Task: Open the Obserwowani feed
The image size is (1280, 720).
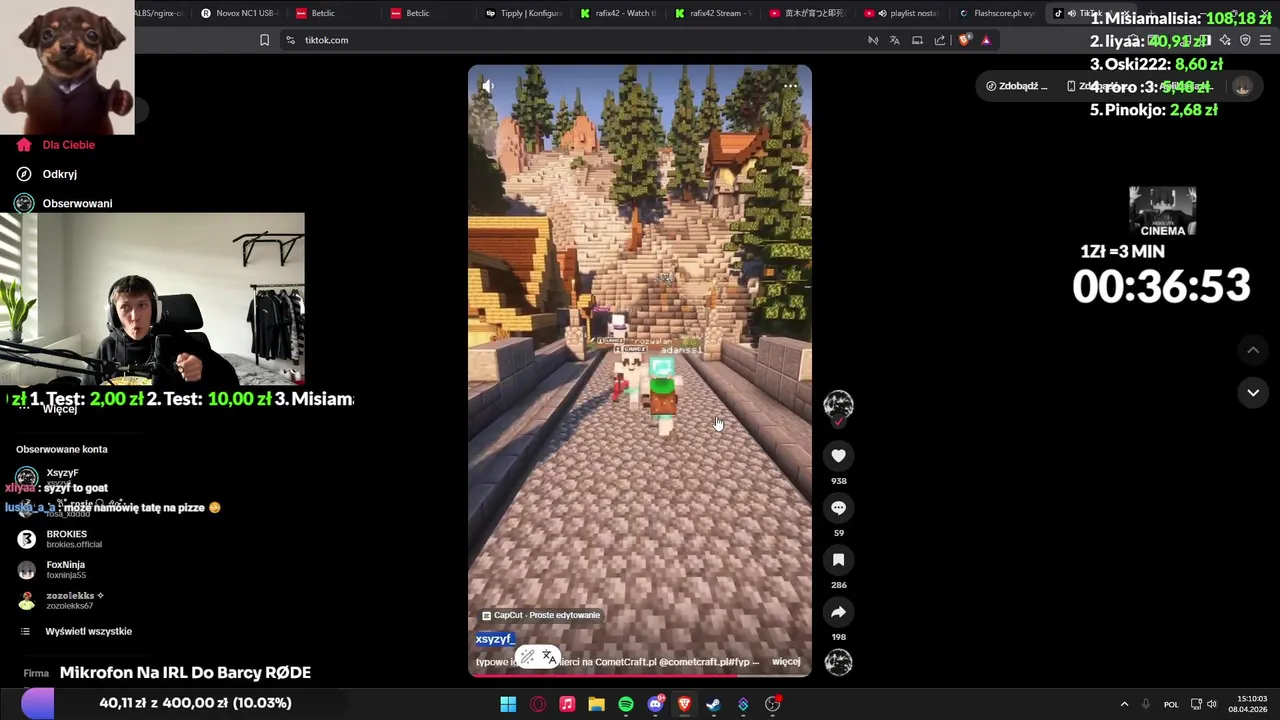Action: coord(64,203)
